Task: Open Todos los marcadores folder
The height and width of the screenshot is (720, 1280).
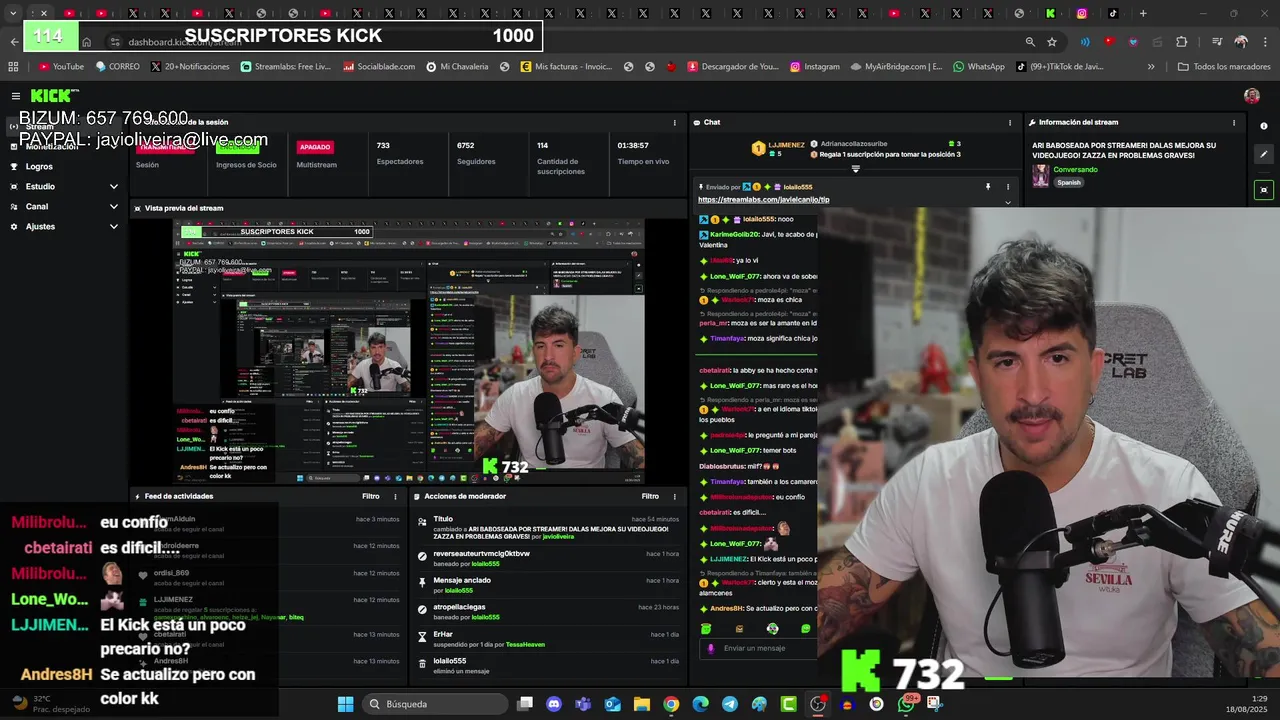Action: (1223, 67)
